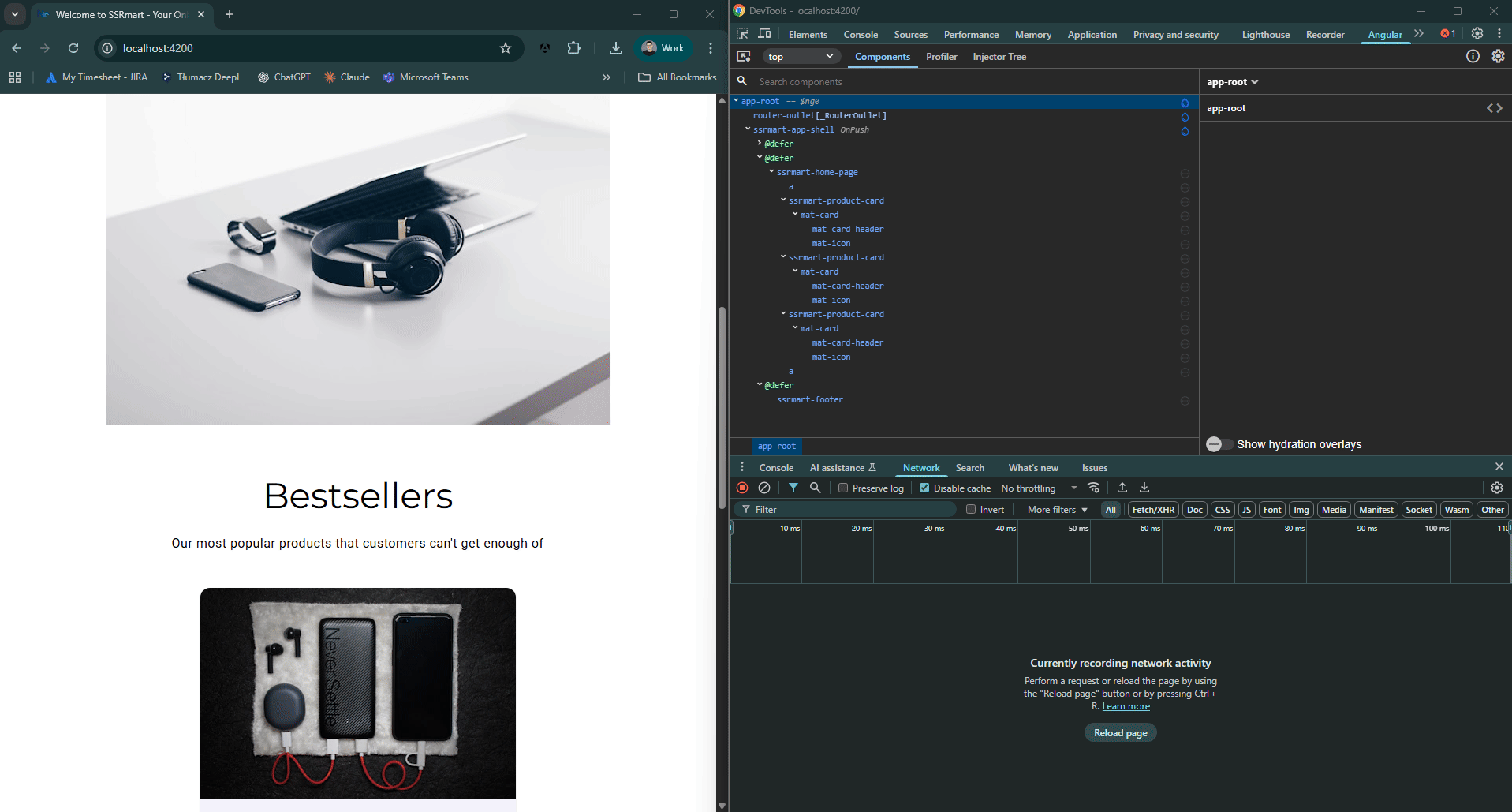
Task: Open network search magnifier icon
Action: pyautogui.click(x=816, y=488)
